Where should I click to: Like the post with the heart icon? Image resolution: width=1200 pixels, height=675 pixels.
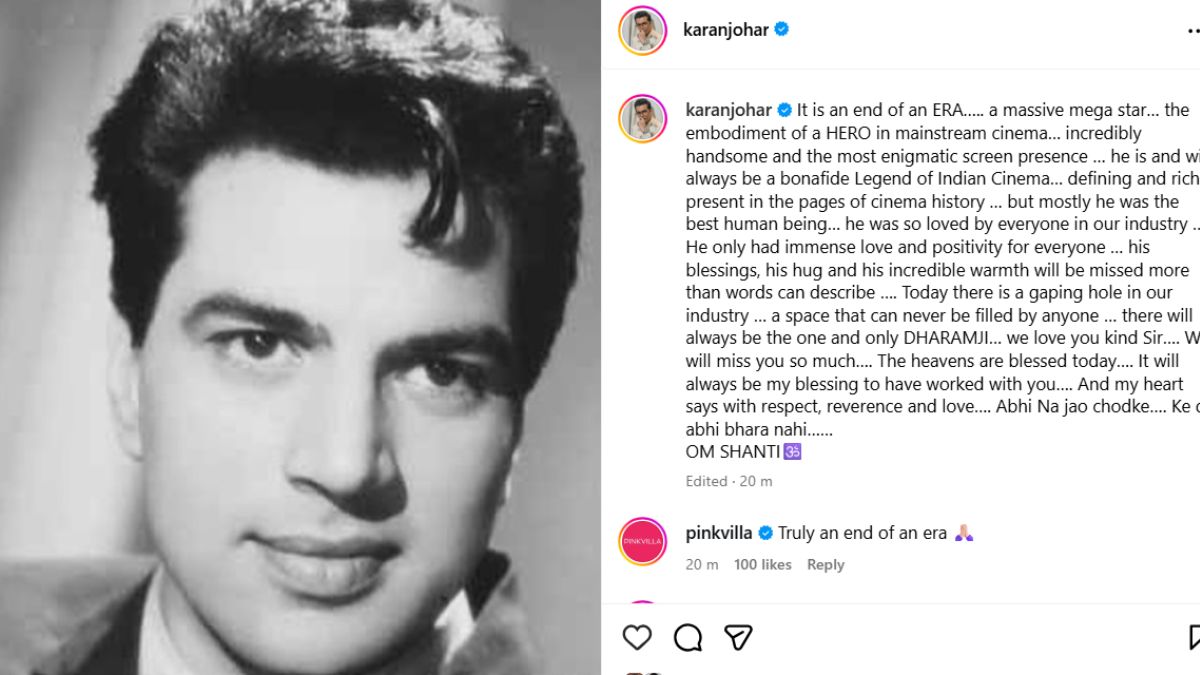pyautogui.click(x=637, y=638)
